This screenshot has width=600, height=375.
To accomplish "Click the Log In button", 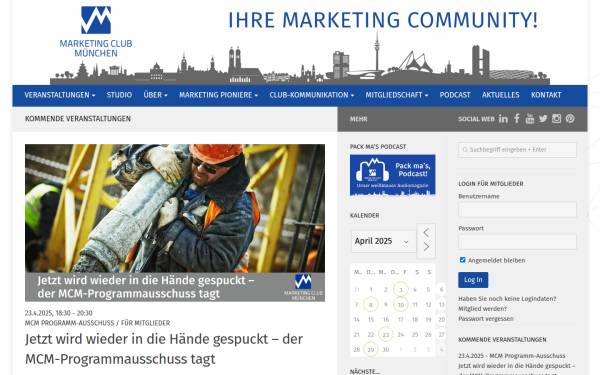I will coord(473,280).
